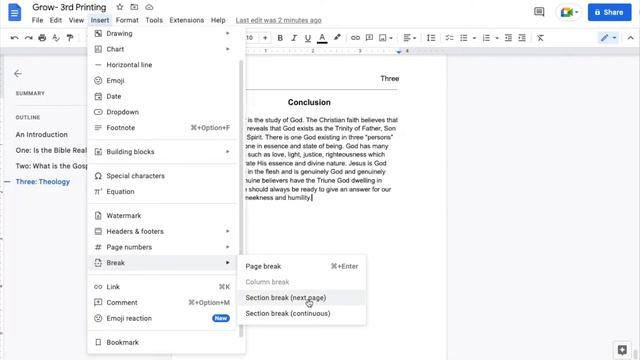Viewport: 640px width, 360px height.
Task: Select Section break (next page)
Action: pyautogui.click(x=302, y=298)
